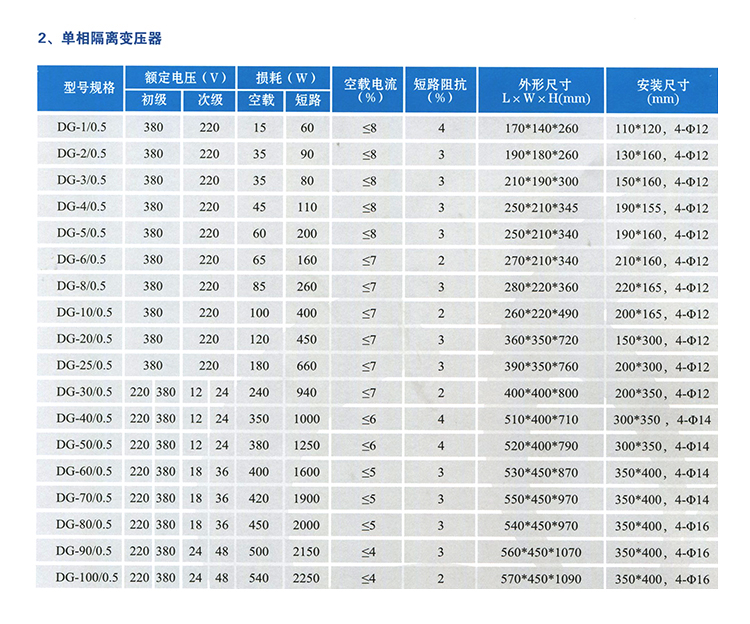This screenshot has height=624, width=750.
Task: Click the 安装尺寸 (mm) column header
Action: coord(663,88)
